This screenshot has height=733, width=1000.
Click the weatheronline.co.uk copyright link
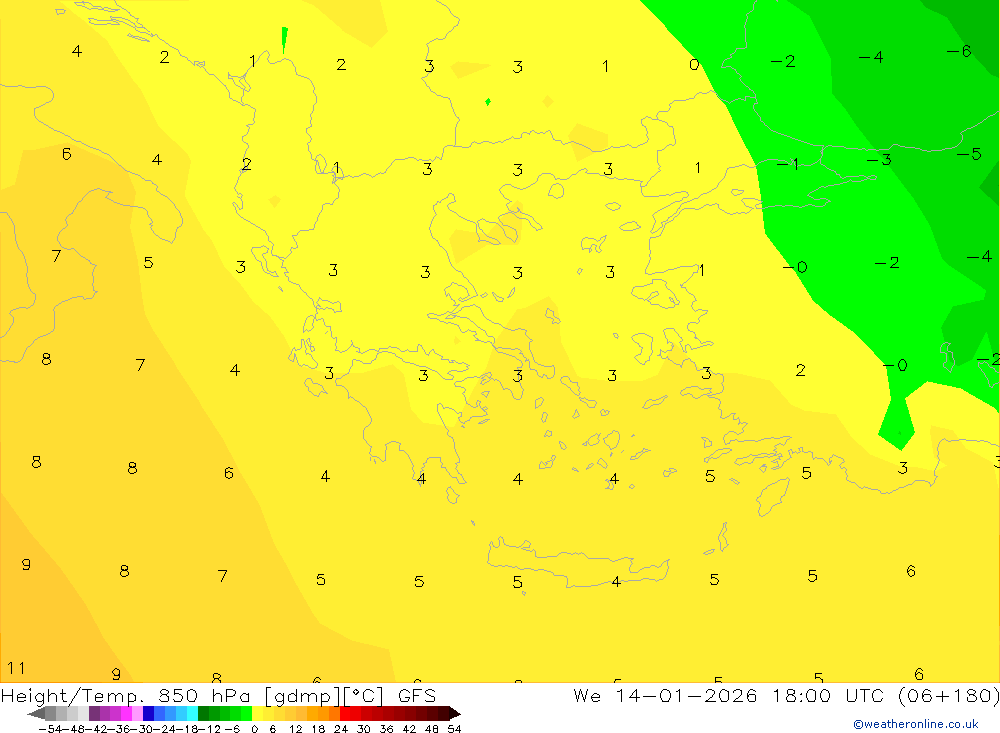coord(915,724)
